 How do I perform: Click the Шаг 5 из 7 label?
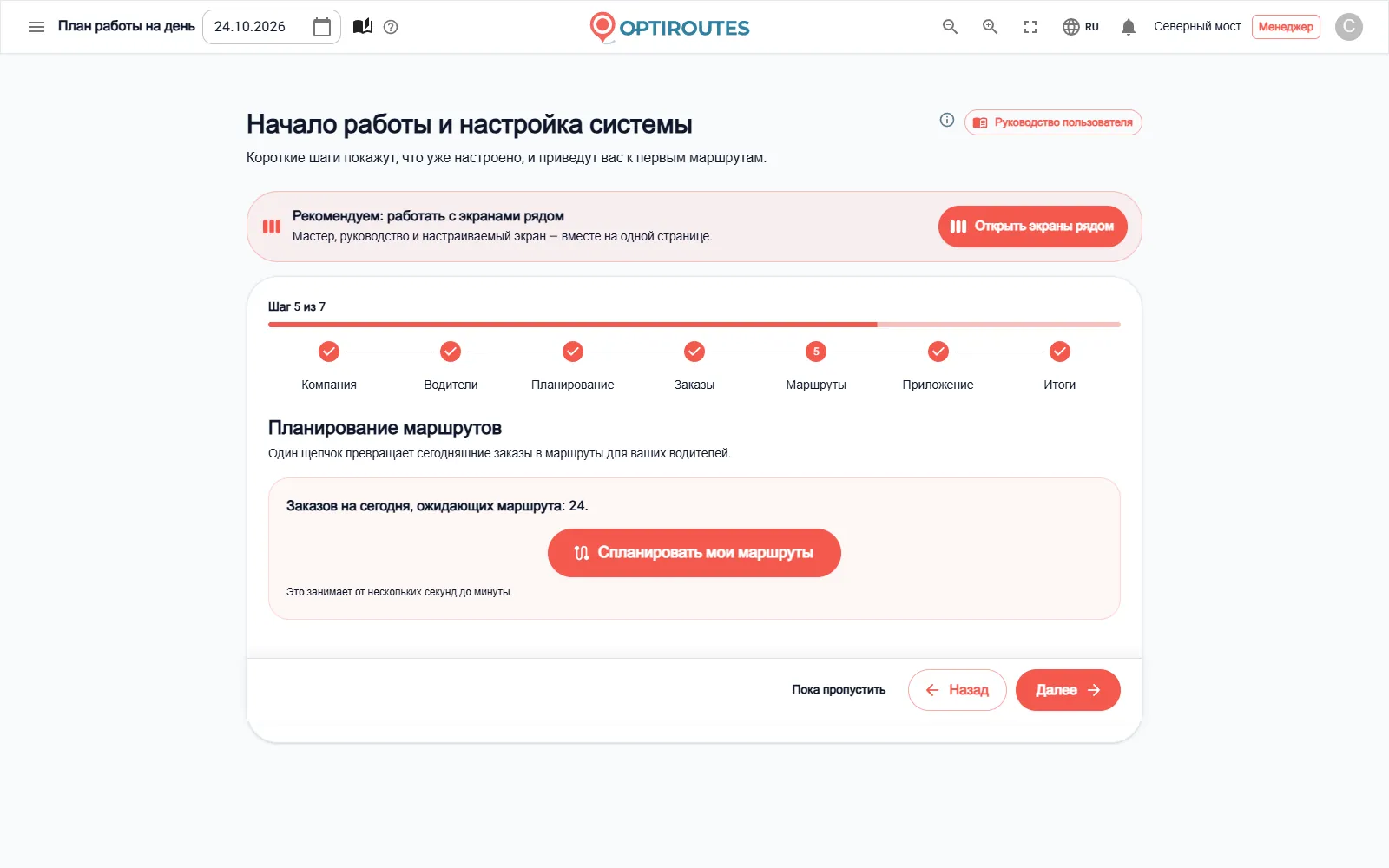tap(297, 306)
